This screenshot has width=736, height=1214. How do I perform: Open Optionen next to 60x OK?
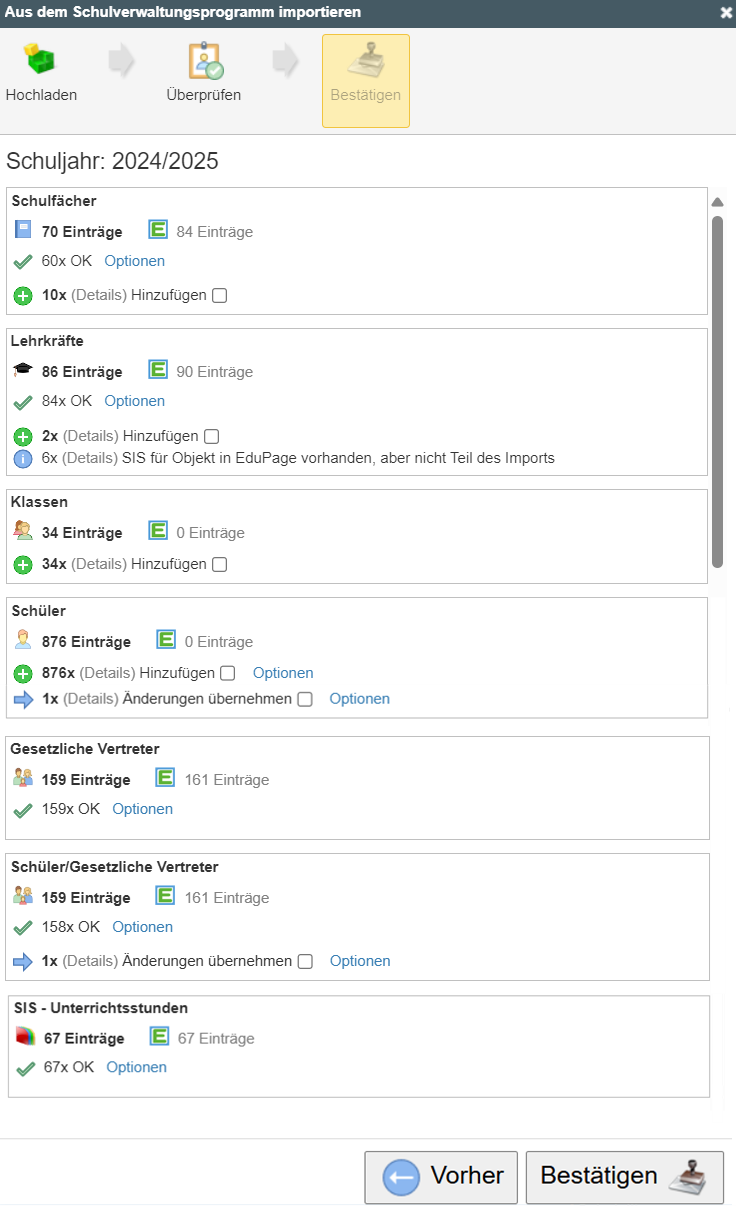(x=134, y=261)
